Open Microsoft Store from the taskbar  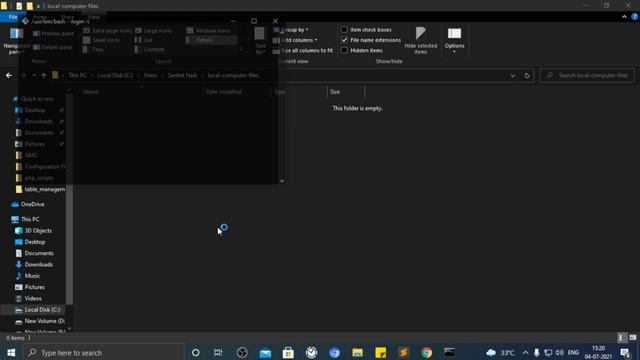tap(288, 352)
